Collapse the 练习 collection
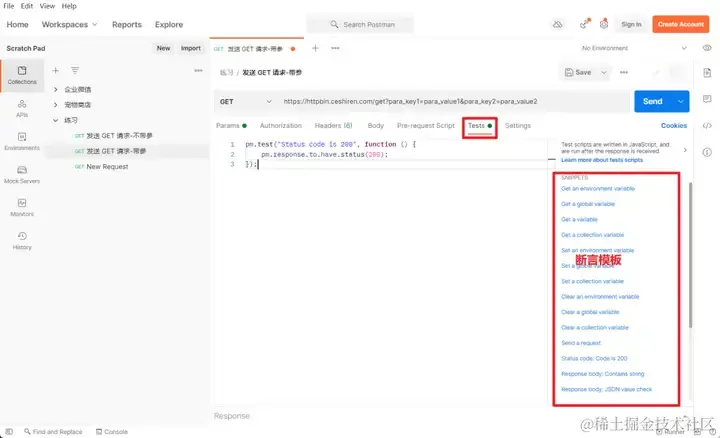 [56, 120]
